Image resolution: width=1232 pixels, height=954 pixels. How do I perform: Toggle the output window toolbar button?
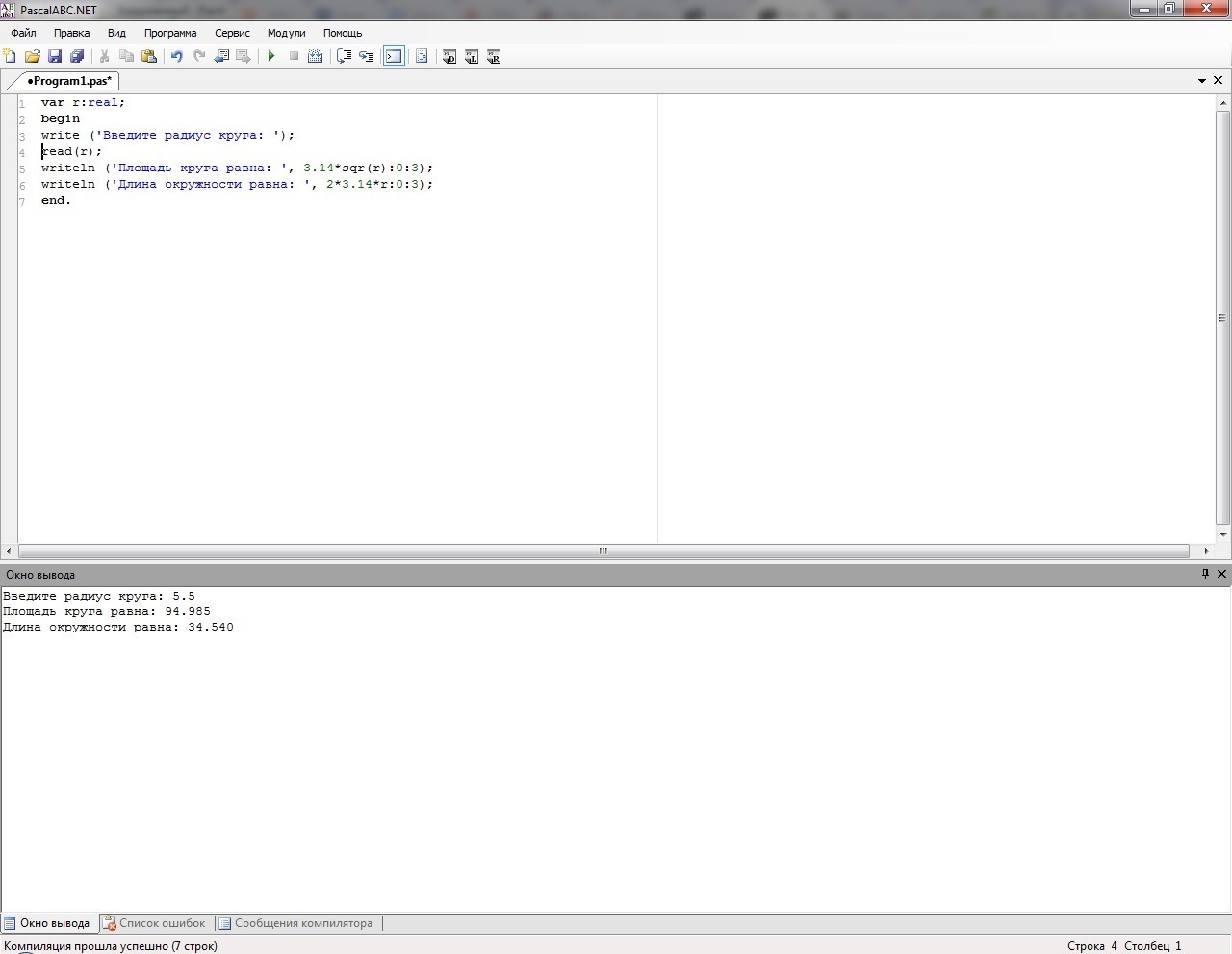coord(394,57)
